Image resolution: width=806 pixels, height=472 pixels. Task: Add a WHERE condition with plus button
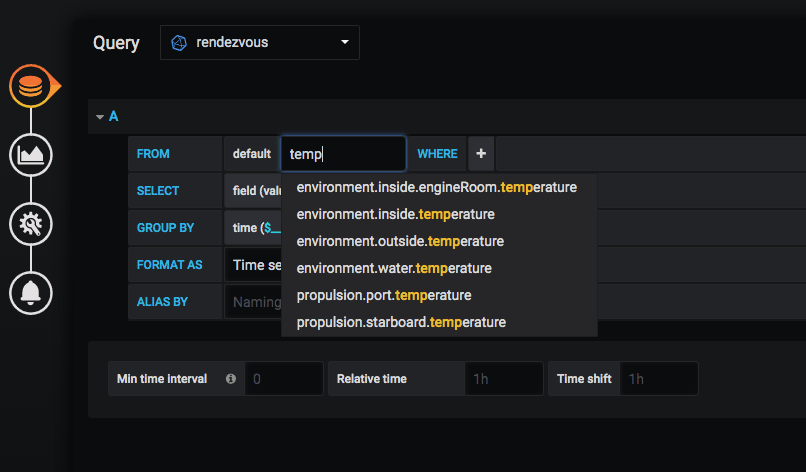pos(481,154)
